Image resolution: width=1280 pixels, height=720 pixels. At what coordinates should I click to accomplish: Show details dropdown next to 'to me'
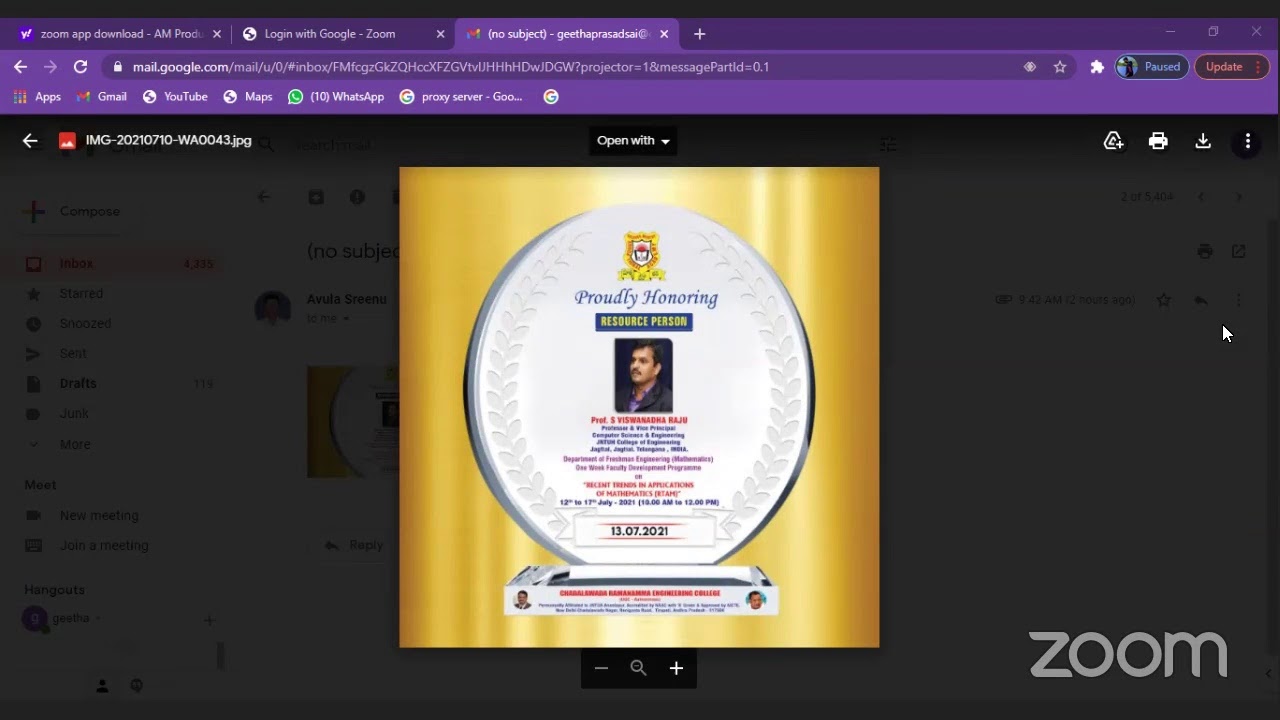pyautogui.click(x=347, y=319)
